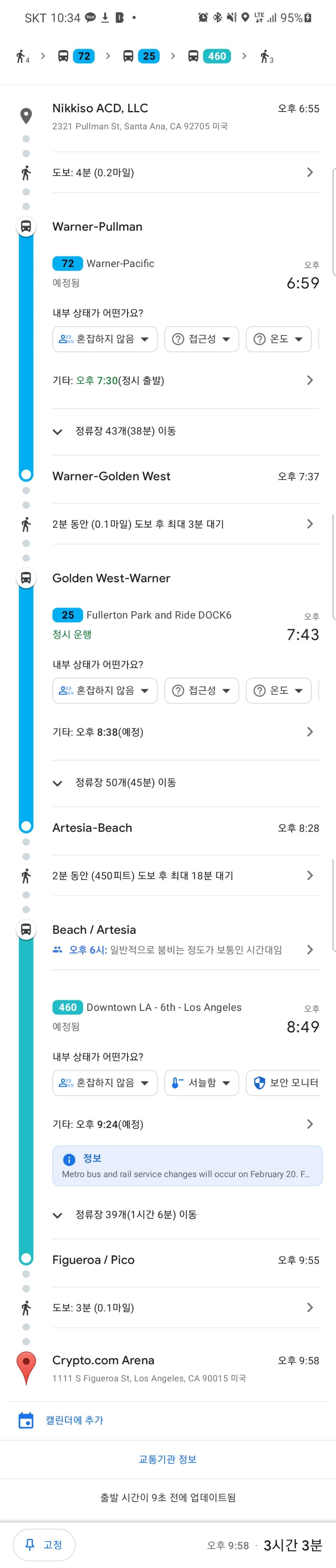Tap the bus icon at Beach / Artesia
This screenshot has width=336, height=1568.
tap(26, 929)
